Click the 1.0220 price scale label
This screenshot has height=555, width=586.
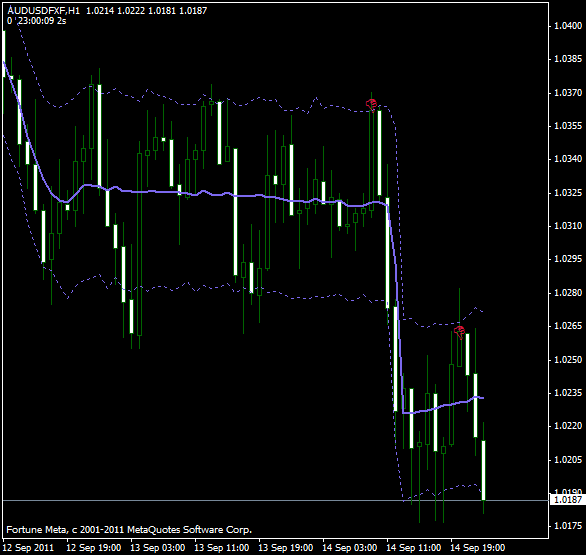point(568,426)
